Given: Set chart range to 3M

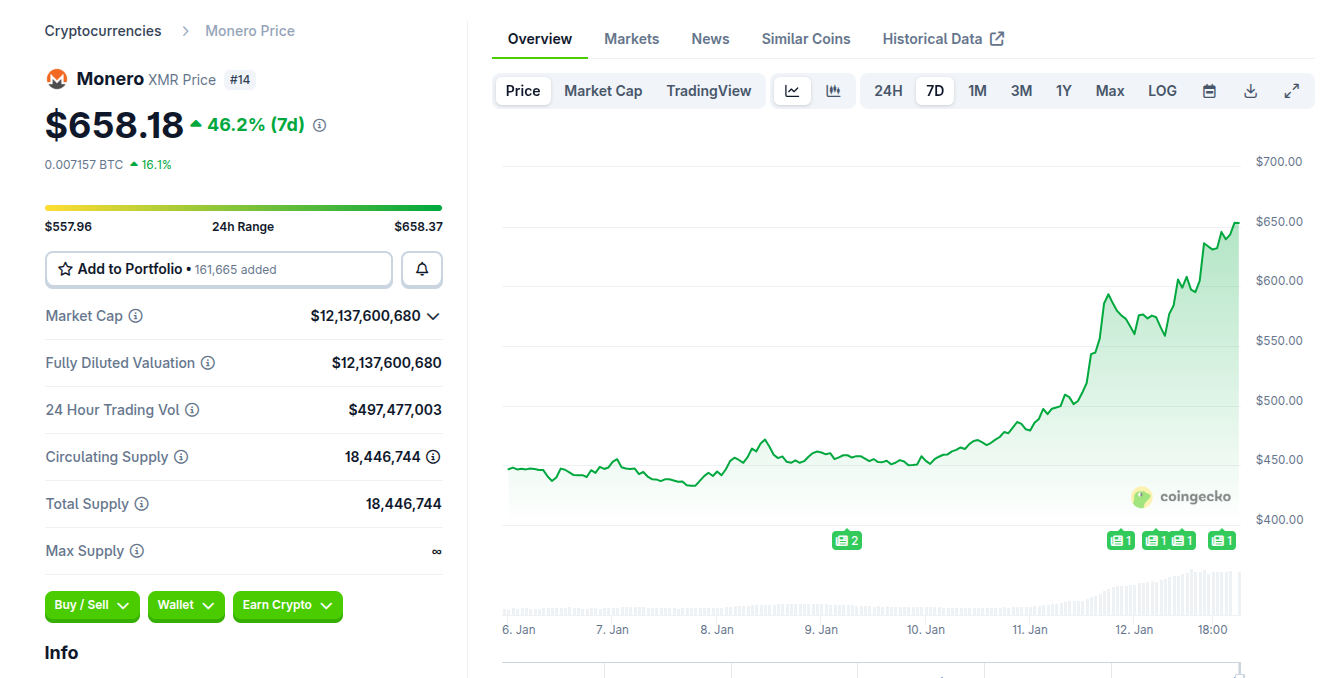Looking at the screenshot, I should [x=1021, y=91].
